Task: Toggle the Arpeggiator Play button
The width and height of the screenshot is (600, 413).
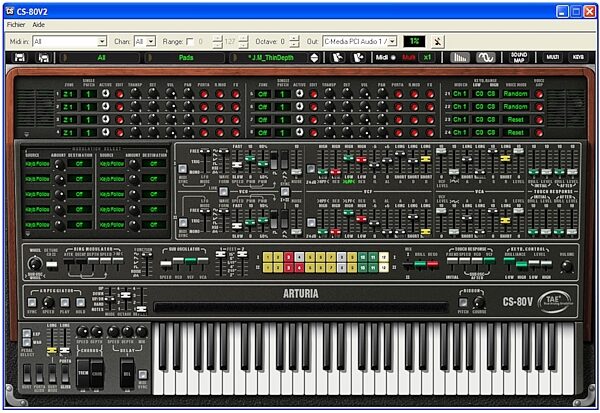Action: pos(65,302)
